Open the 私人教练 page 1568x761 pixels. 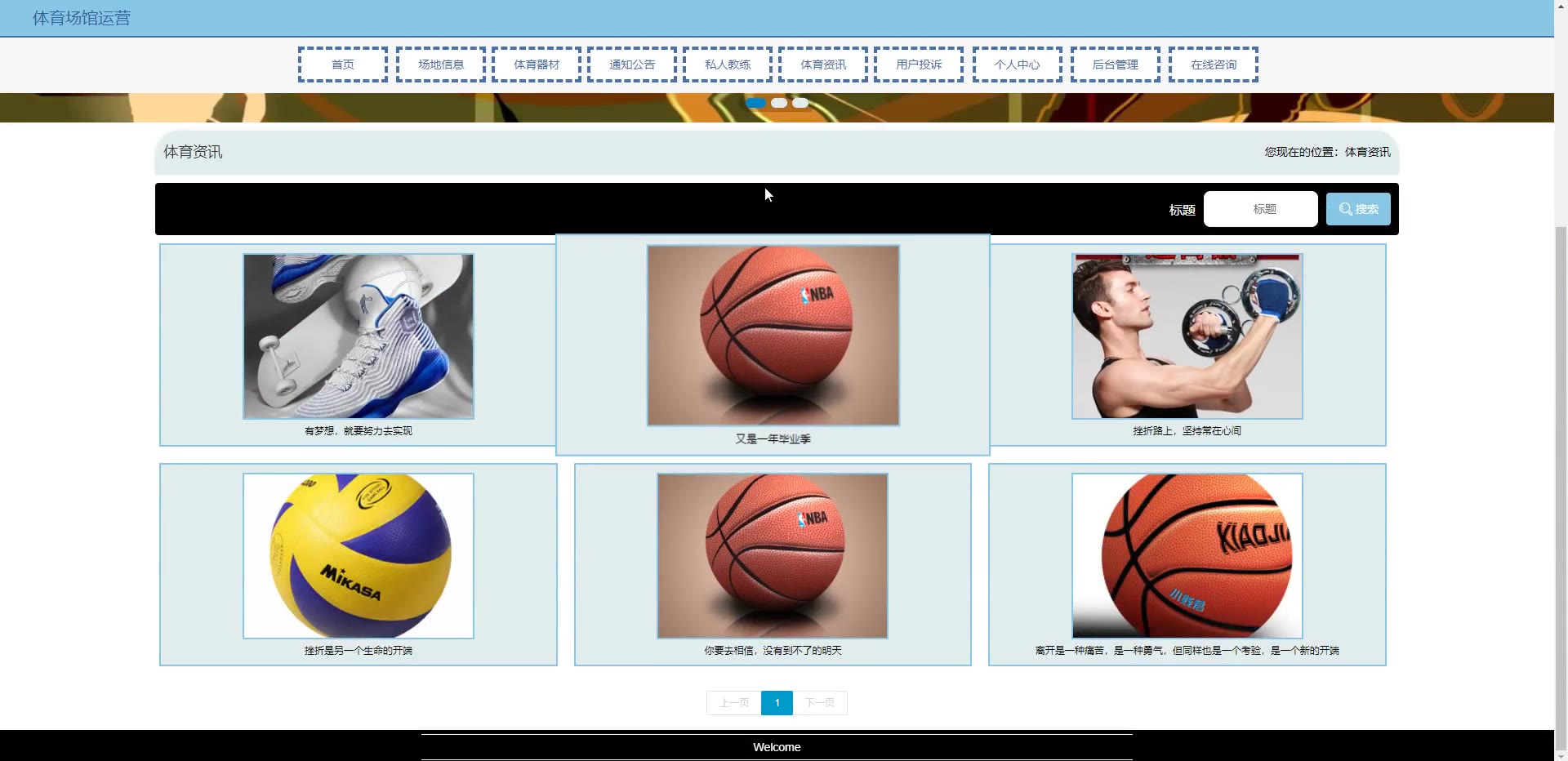728,65
